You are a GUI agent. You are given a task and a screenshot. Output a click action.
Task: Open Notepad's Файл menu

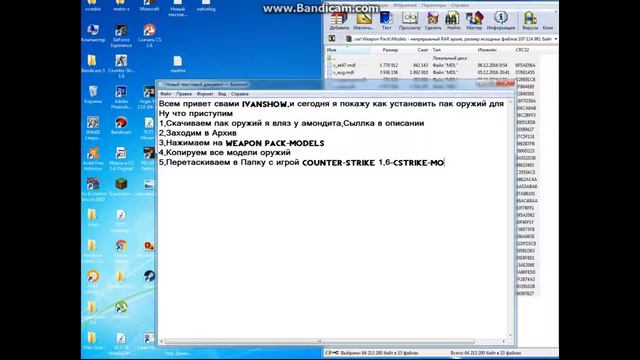[166, 94]
